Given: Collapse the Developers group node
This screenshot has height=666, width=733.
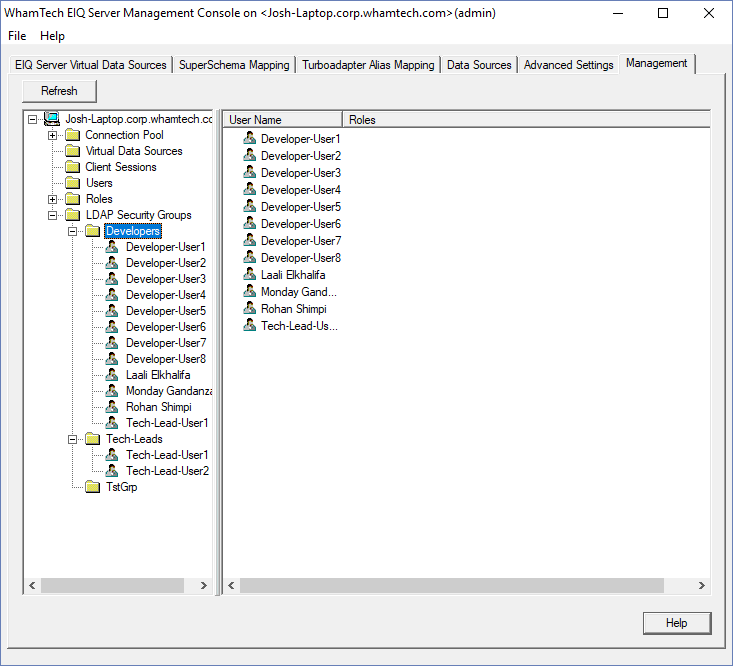Looking at the screenshot, I should 73,231.
